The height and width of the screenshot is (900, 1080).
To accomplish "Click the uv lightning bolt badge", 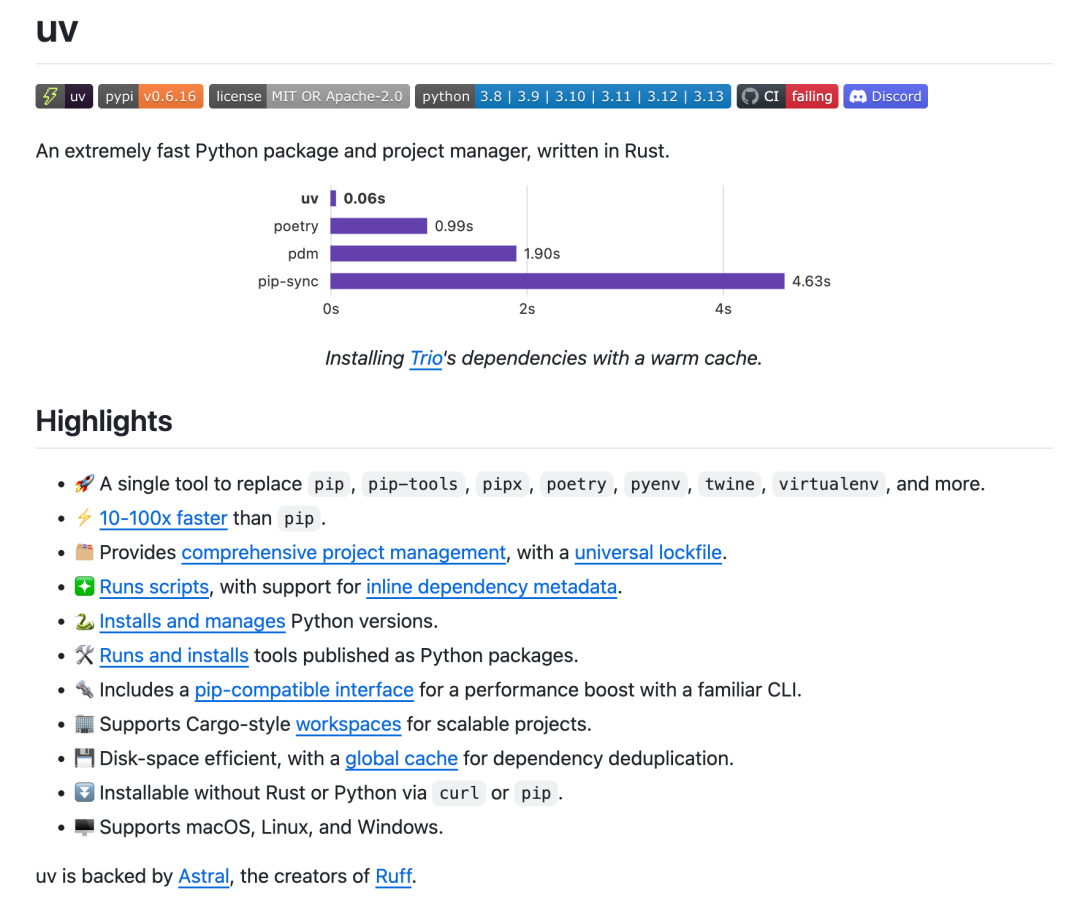I will pyautogui.click(x=63, y=96).
